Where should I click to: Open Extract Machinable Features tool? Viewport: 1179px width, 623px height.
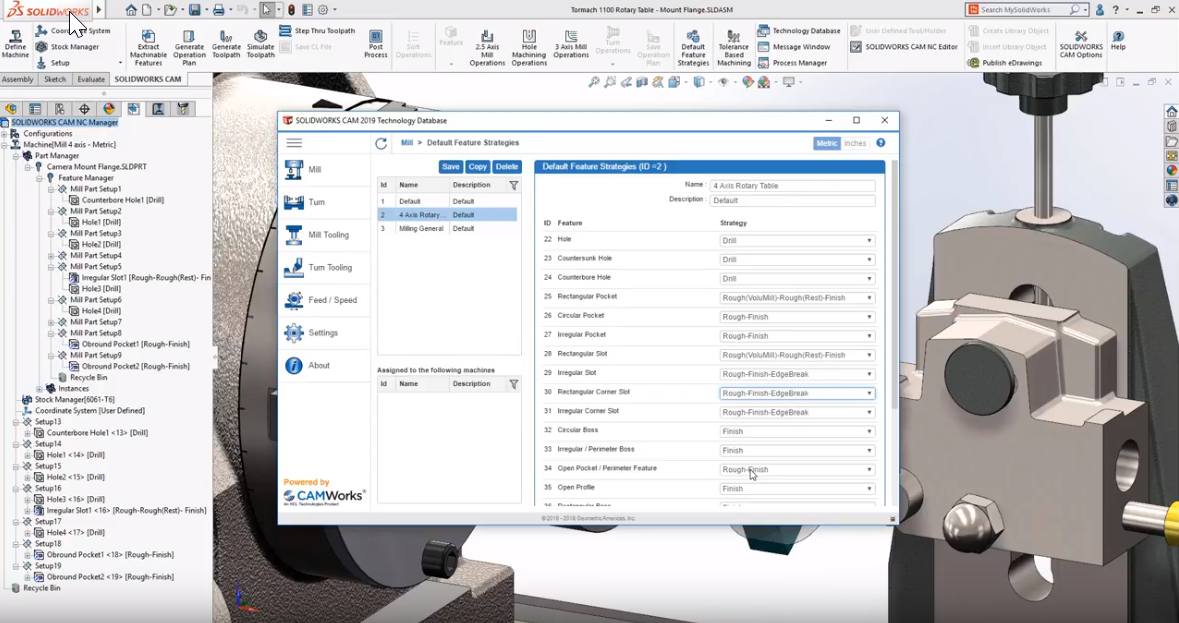148,47
